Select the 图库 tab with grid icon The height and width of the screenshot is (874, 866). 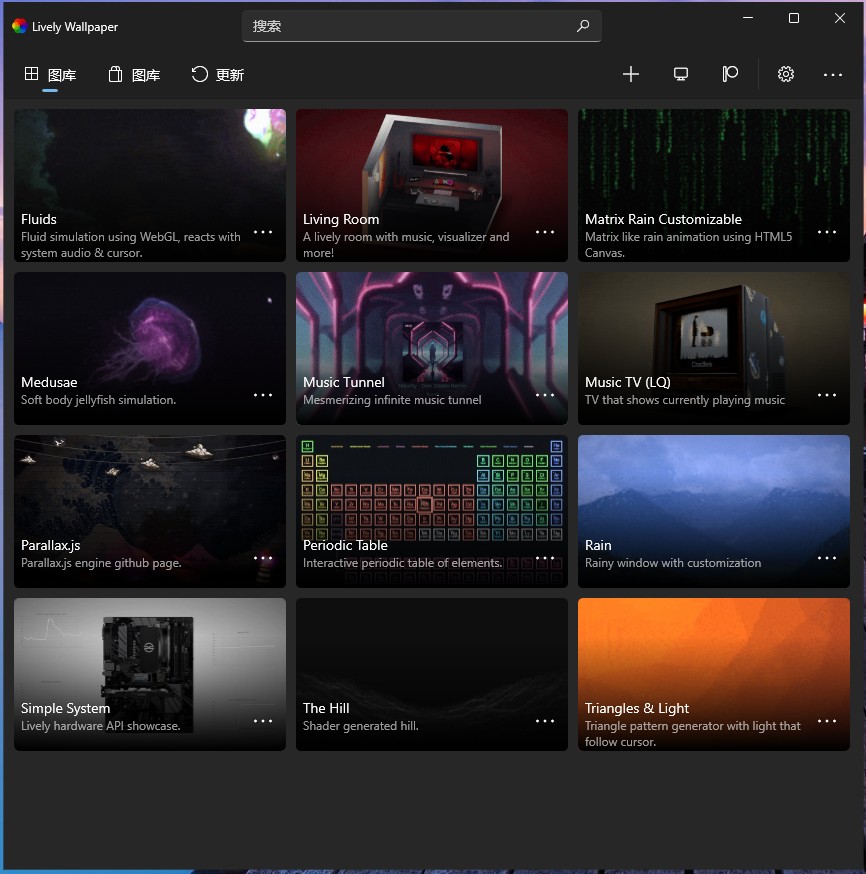point(50,74)
